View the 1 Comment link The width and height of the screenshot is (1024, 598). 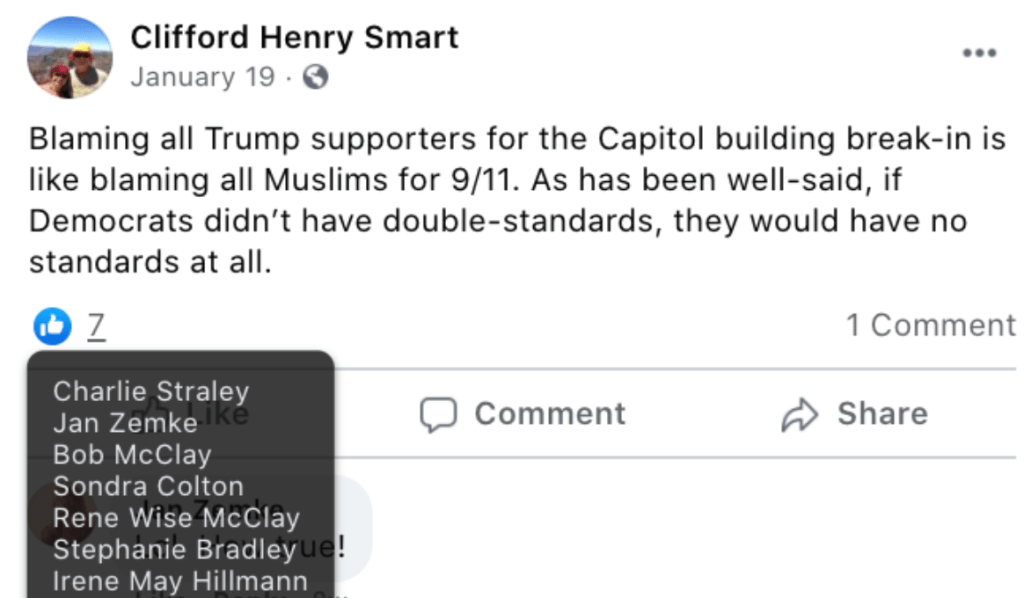point(930,326)
